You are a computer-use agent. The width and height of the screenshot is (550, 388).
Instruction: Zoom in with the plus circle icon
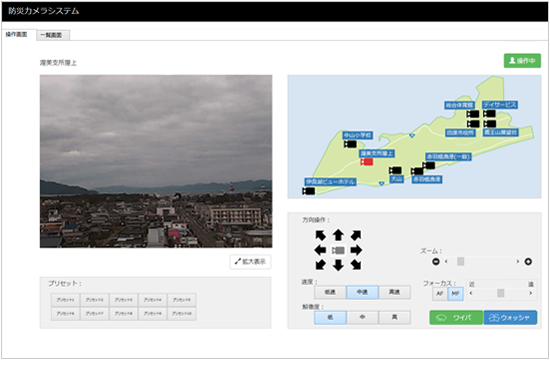click(x=528, y=261)
